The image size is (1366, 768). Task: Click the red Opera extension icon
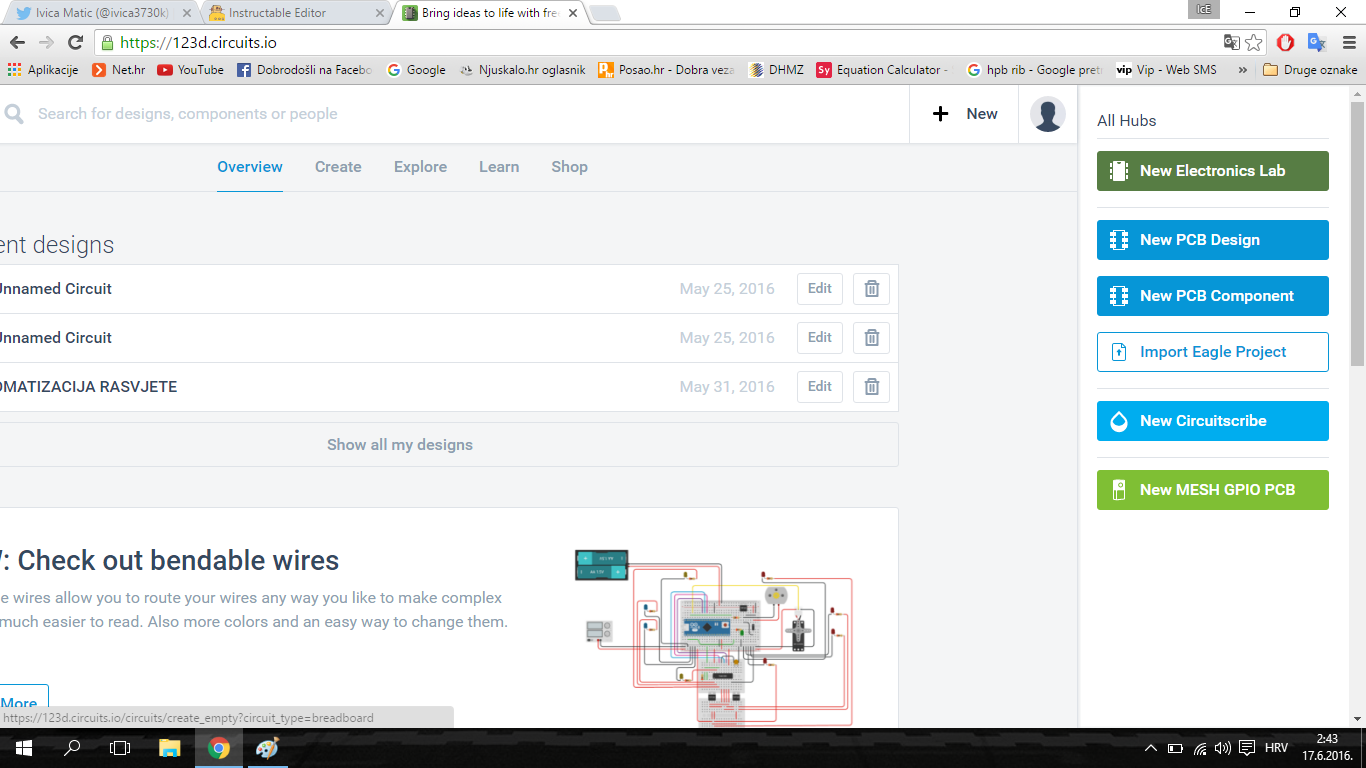[x=1286, y=42]
